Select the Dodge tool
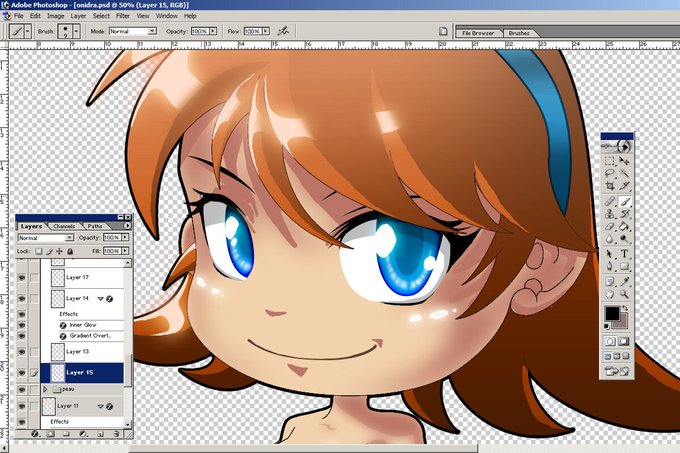The image size is (680, 453). pos(624,238)
